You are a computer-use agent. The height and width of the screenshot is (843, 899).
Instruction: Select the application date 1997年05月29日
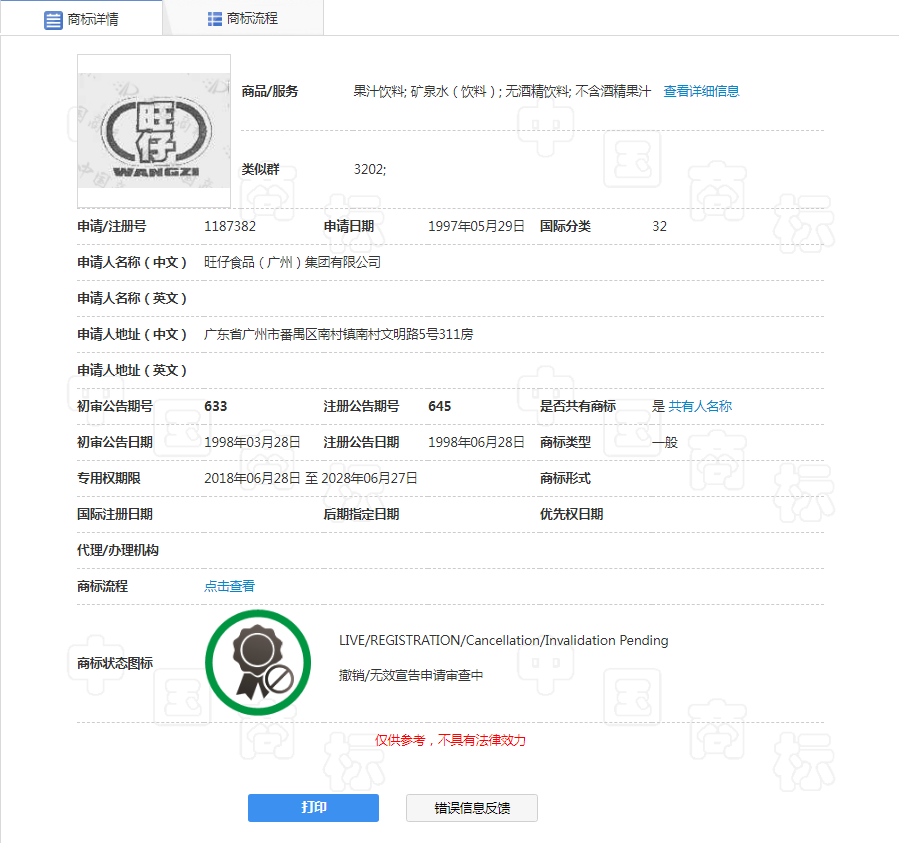click(x=476, y=227)
